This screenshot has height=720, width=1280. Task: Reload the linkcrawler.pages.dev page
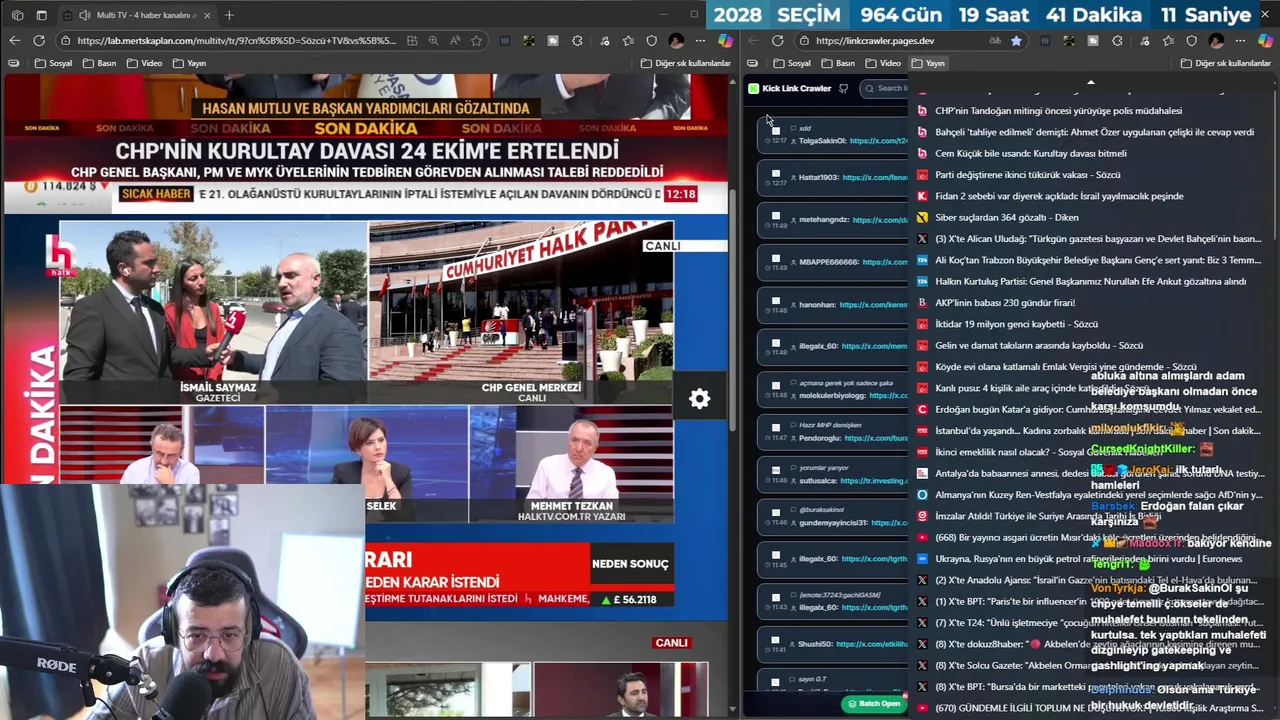pyautogui.click(x=778, y=41)
